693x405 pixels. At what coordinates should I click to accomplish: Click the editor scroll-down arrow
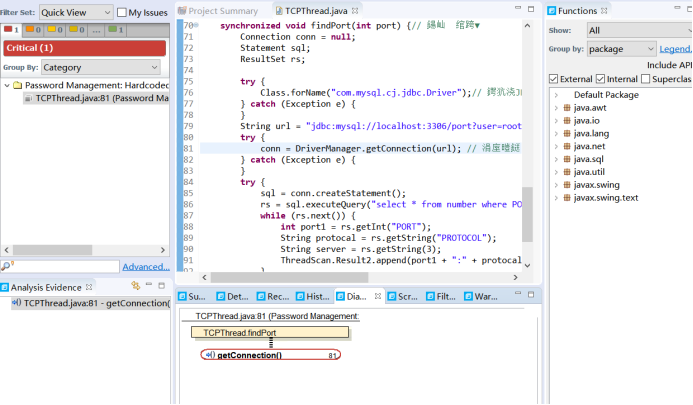(x=527, y=265)
